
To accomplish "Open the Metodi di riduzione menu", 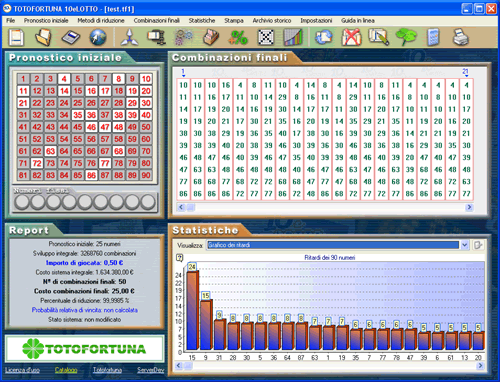I will click(101, 21).
